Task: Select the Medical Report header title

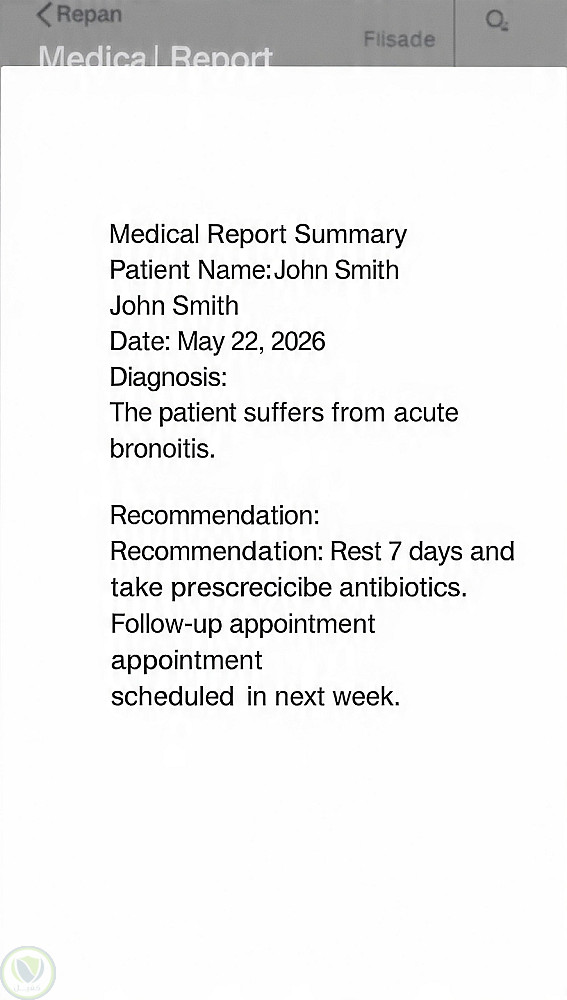Action: tap(156, 57)
